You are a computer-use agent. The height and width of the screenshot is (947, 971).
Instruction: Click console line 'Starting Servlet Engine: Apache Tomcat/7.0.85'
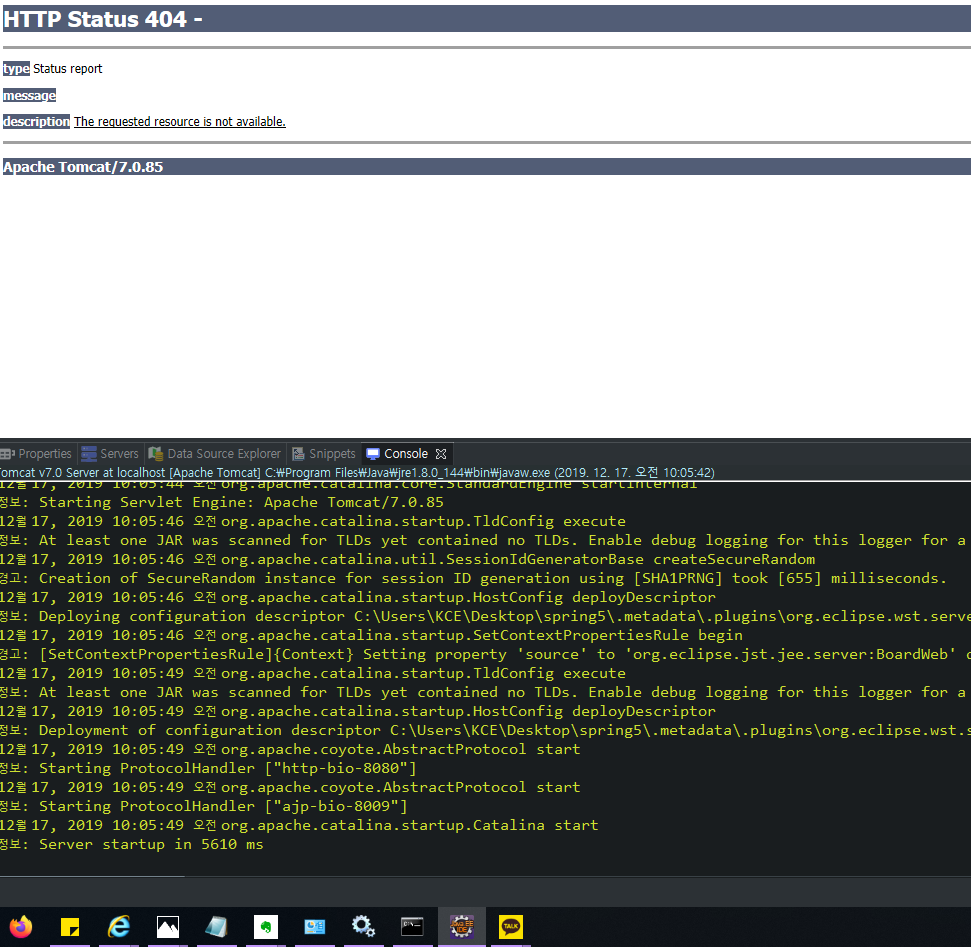click(222, 502)
